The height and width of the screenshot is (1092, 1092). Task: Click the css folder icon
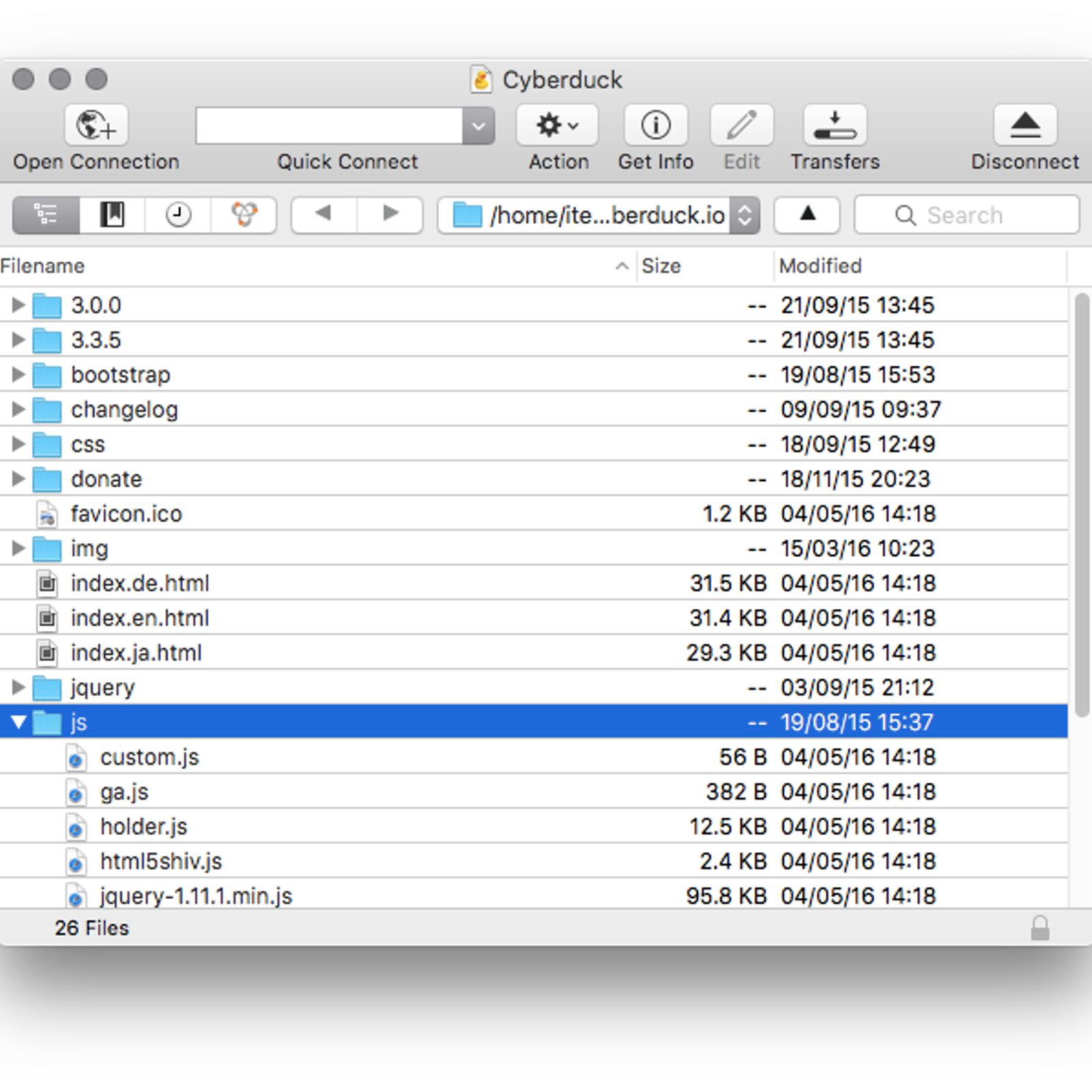(46, 444)
